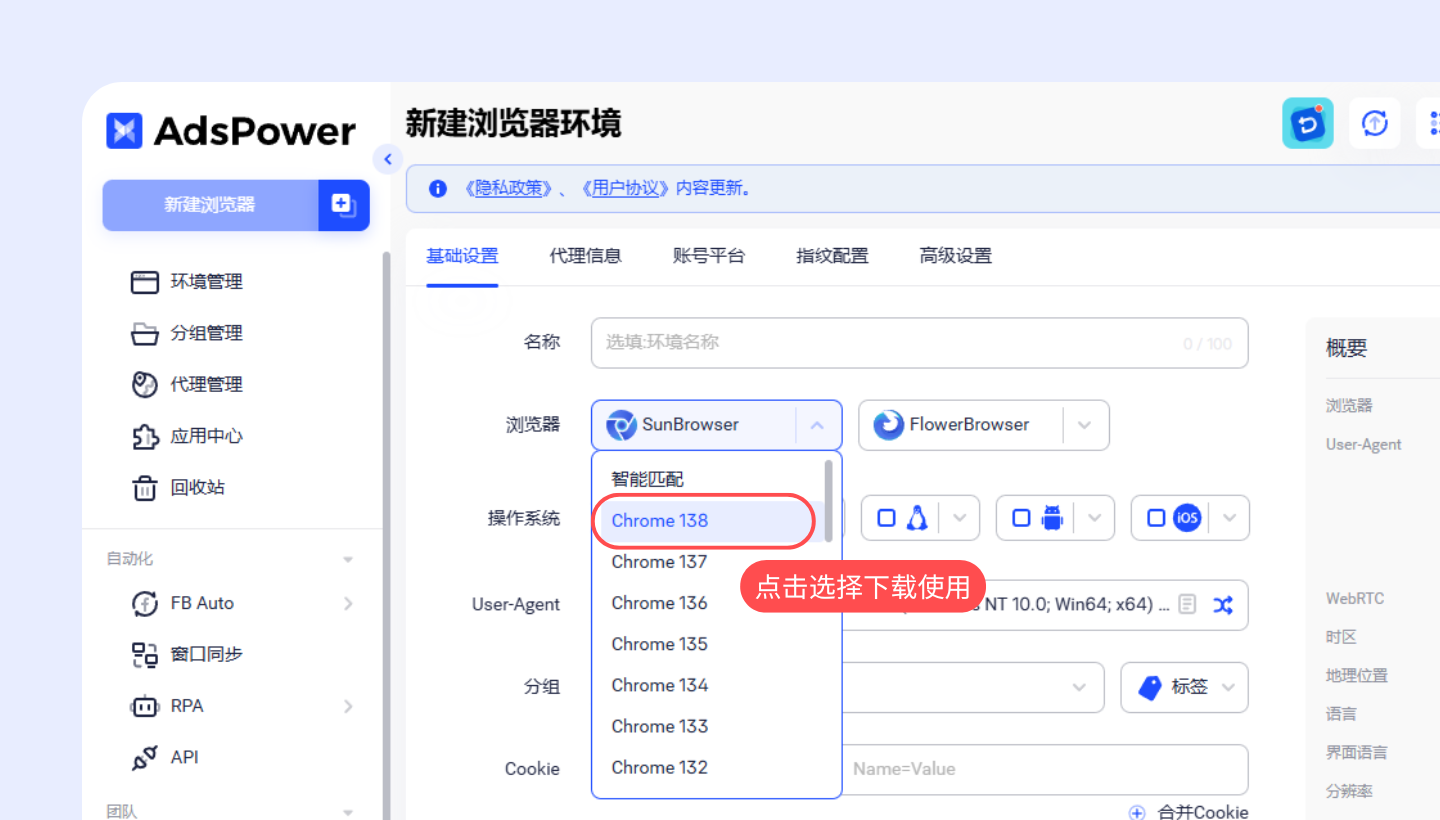The width and height of the screenshot is (1440, 820).
Task: Switch to the 账号平台 tab
Action: tap(709, 256)
